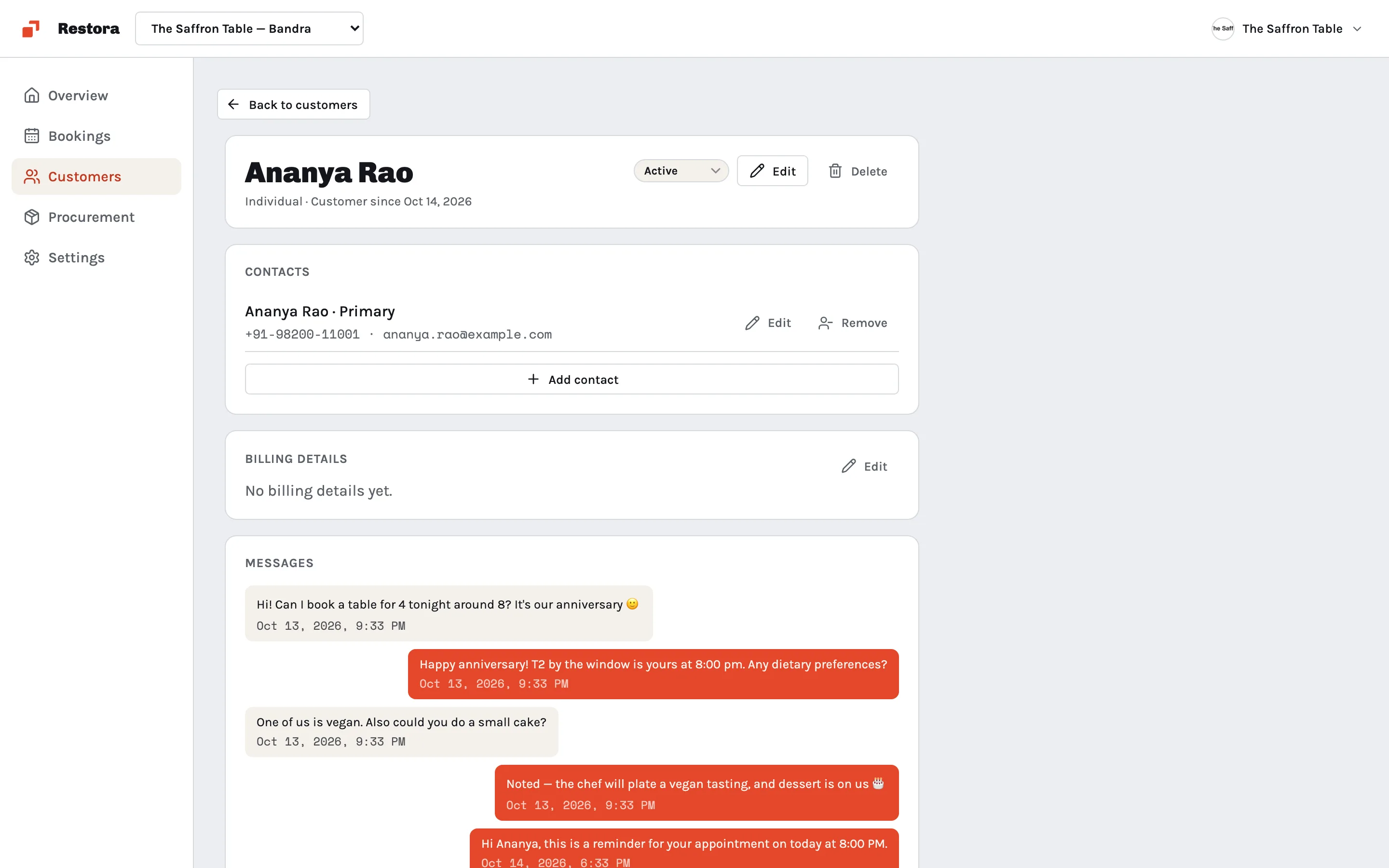The height and width of the screenshot is (868, 1389).
Task: Open Bookings in sidebar
Action: [x=96, y=136]
